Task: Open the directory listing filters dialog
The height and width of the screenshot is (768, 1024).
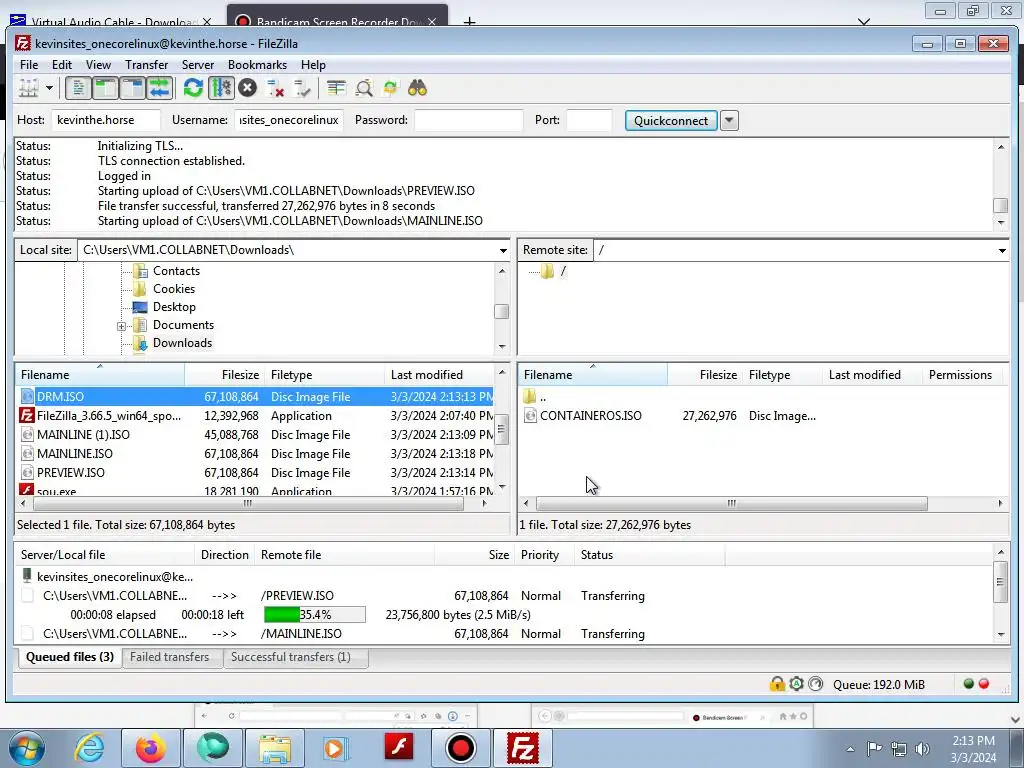Action: (x=336, y=88)
